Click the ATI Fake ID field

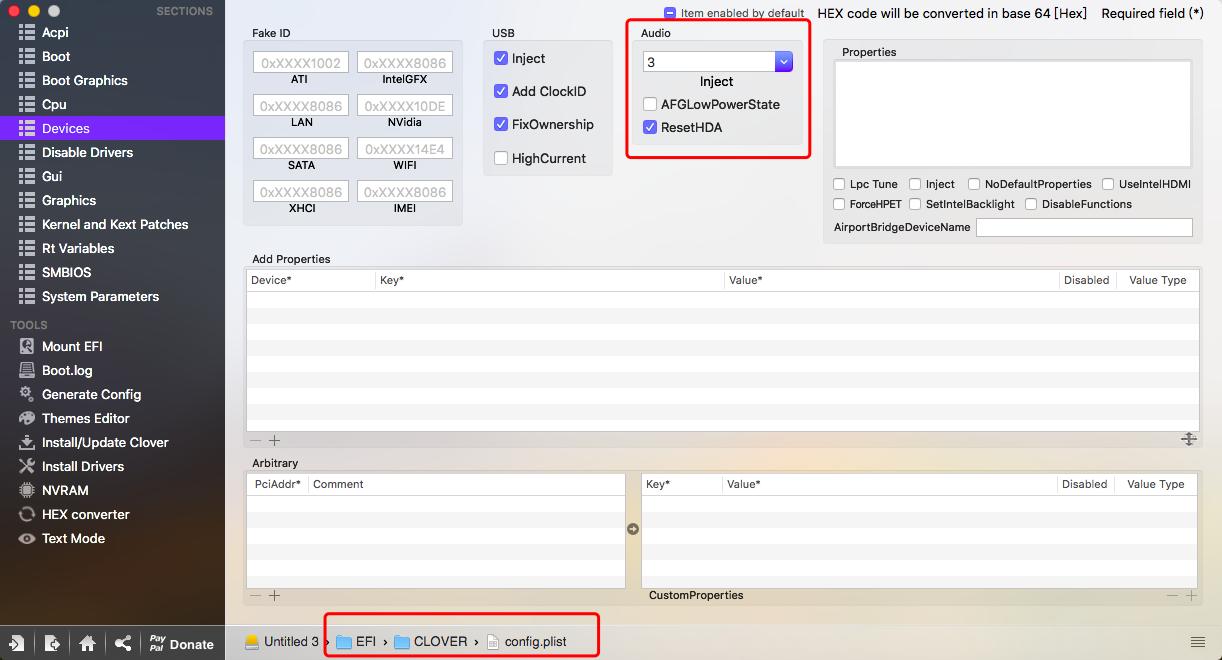click(x=300, y=63)
